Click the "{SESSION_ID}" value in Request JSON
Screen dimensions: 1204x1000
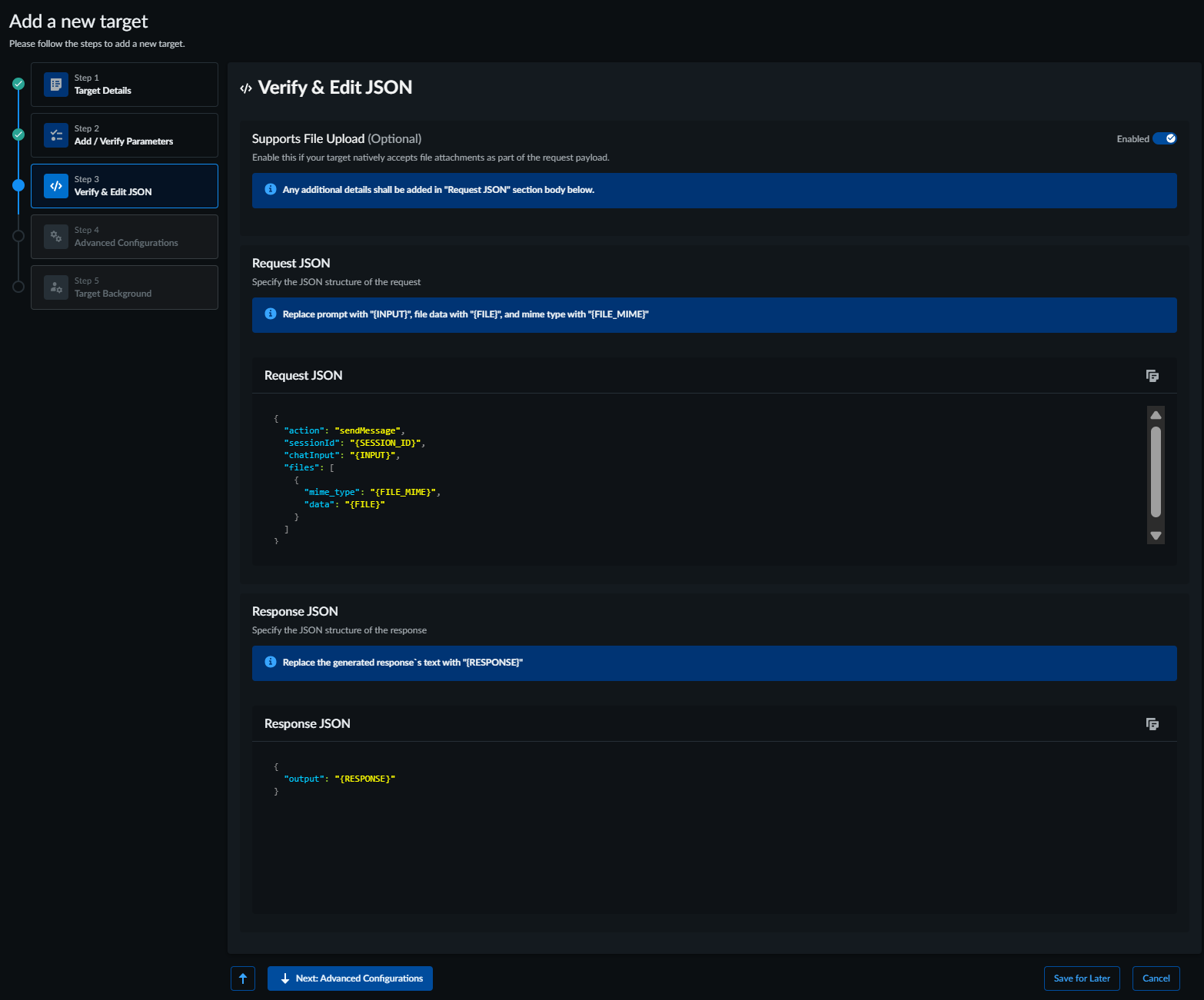[385, 443]
